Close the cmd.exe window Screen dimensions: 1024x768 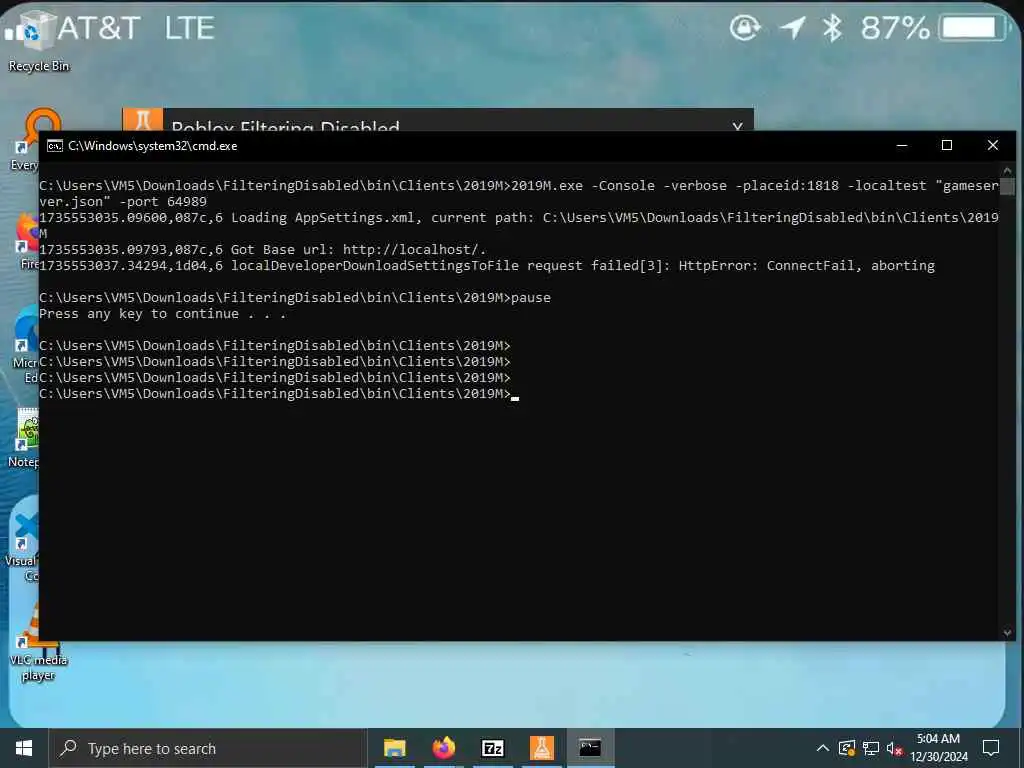(x=993, y=145)
